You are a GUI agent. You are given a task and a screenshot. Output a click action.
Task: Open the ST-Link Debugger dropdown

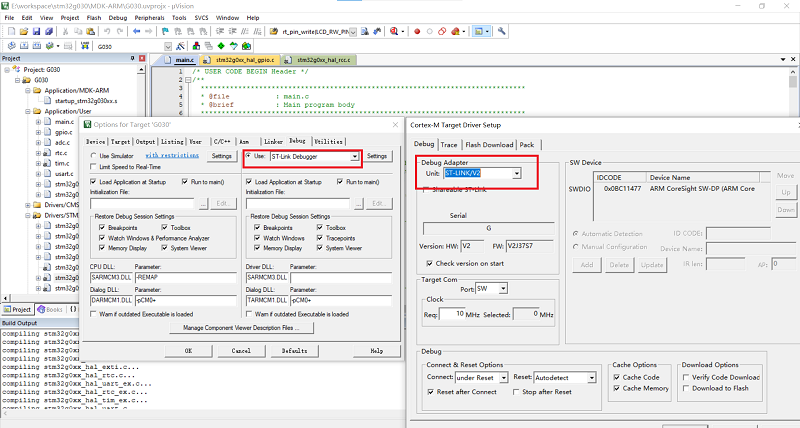tap(354, 157)
